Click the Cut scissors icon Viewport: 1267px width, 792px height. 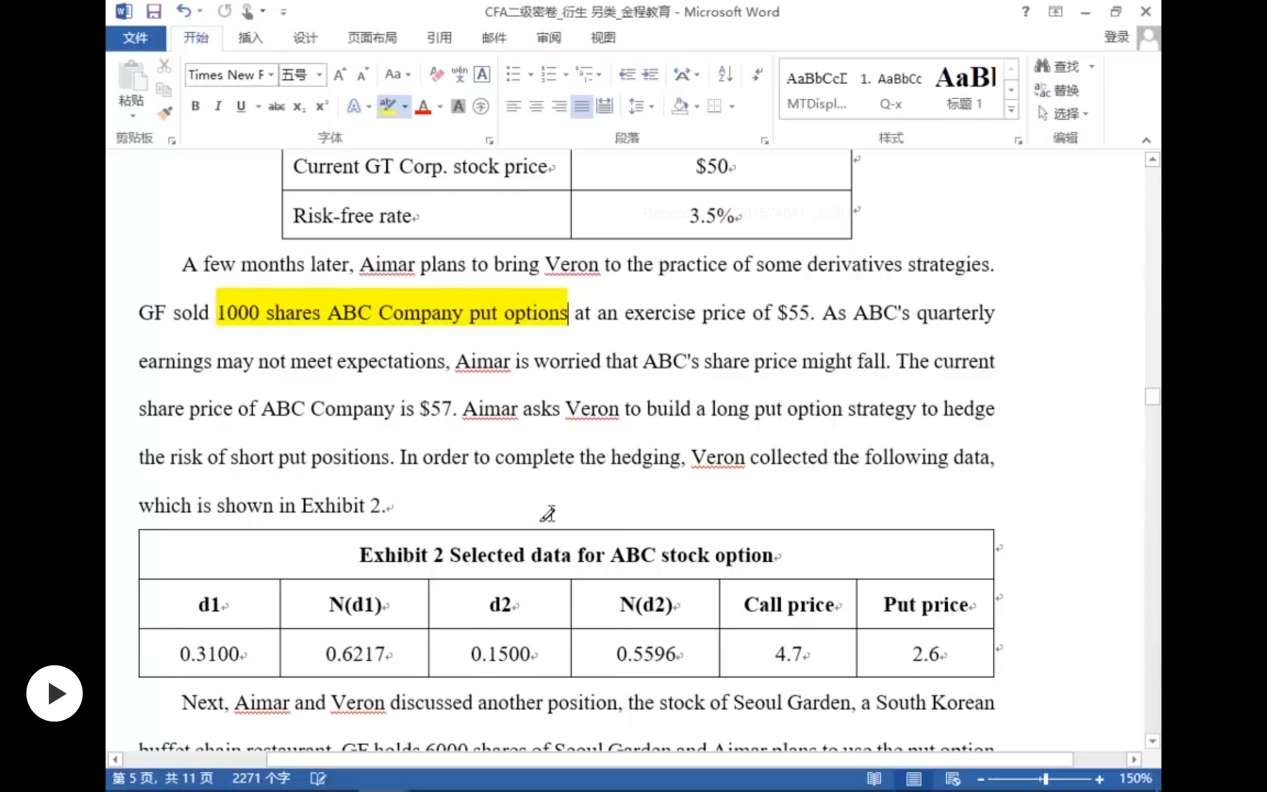point(164,67)
